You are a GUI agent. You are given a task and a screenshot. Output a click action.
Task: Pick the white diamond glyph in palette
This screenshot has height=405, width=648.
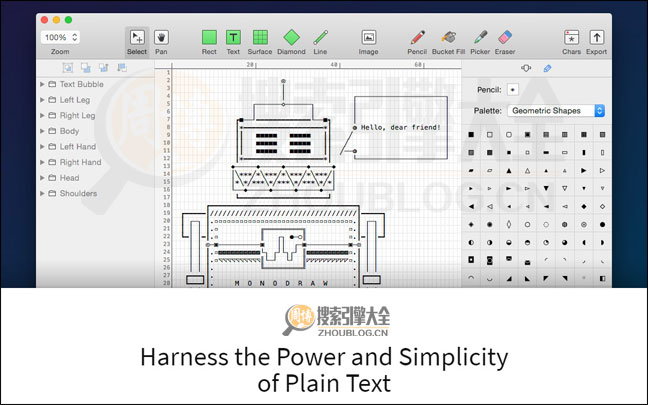[602, 206]
